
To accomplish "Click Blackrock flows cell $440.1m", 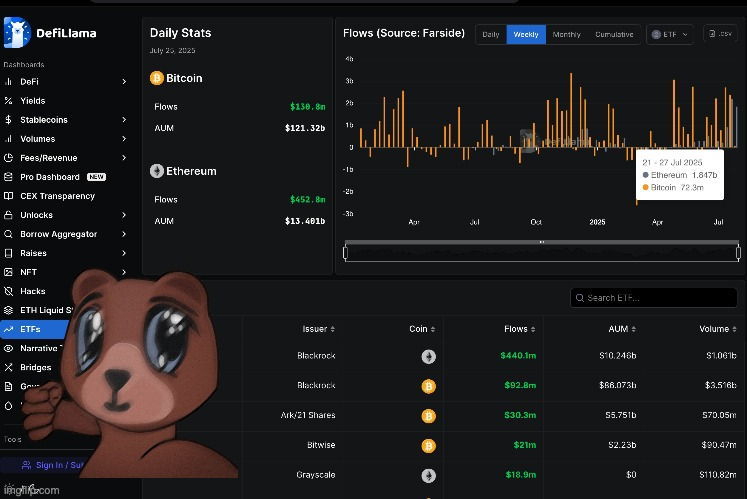I will pos(518,356).
